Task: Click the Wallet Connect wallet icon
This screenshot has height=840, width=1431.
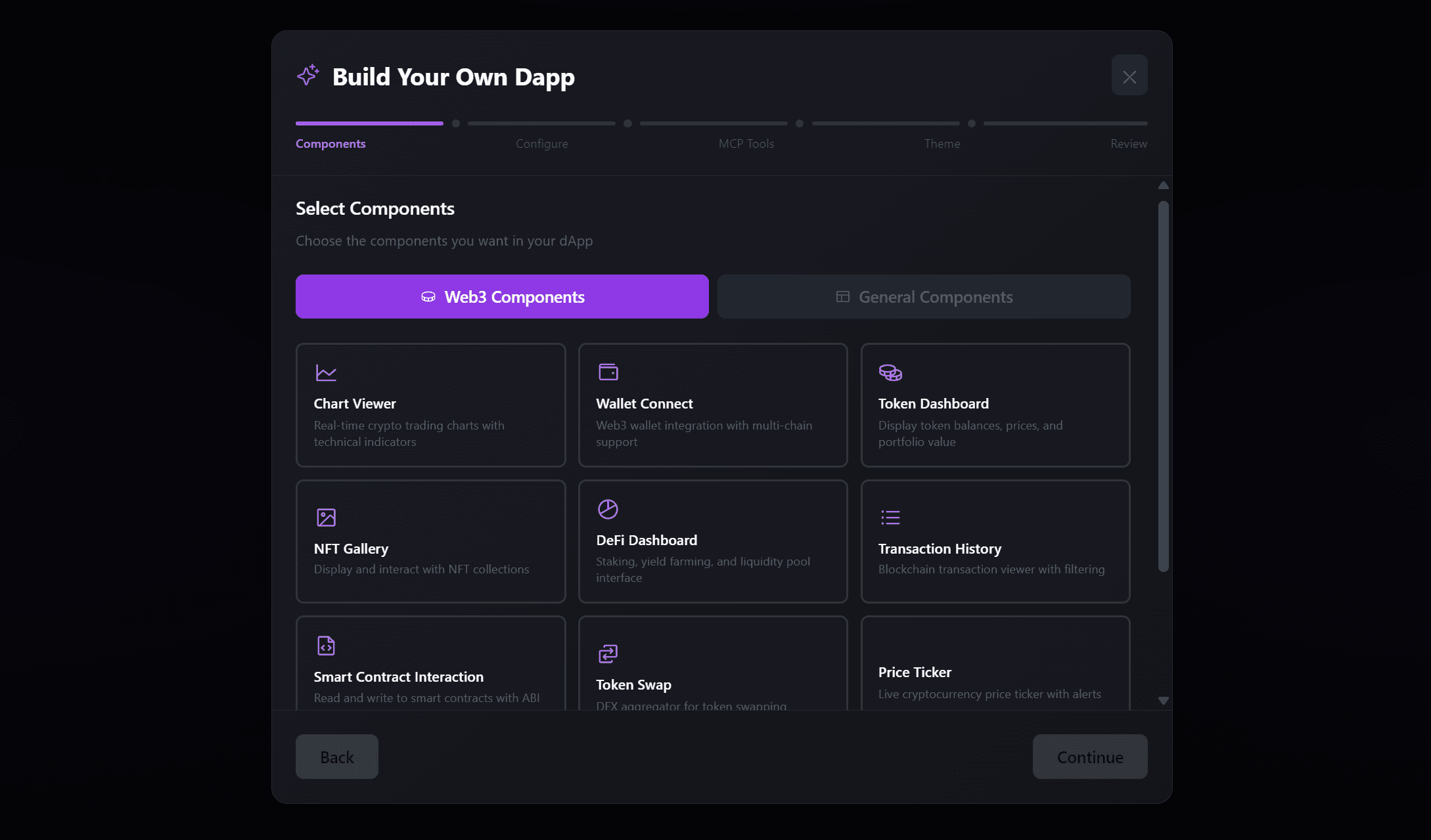Action: click(608, 372)
